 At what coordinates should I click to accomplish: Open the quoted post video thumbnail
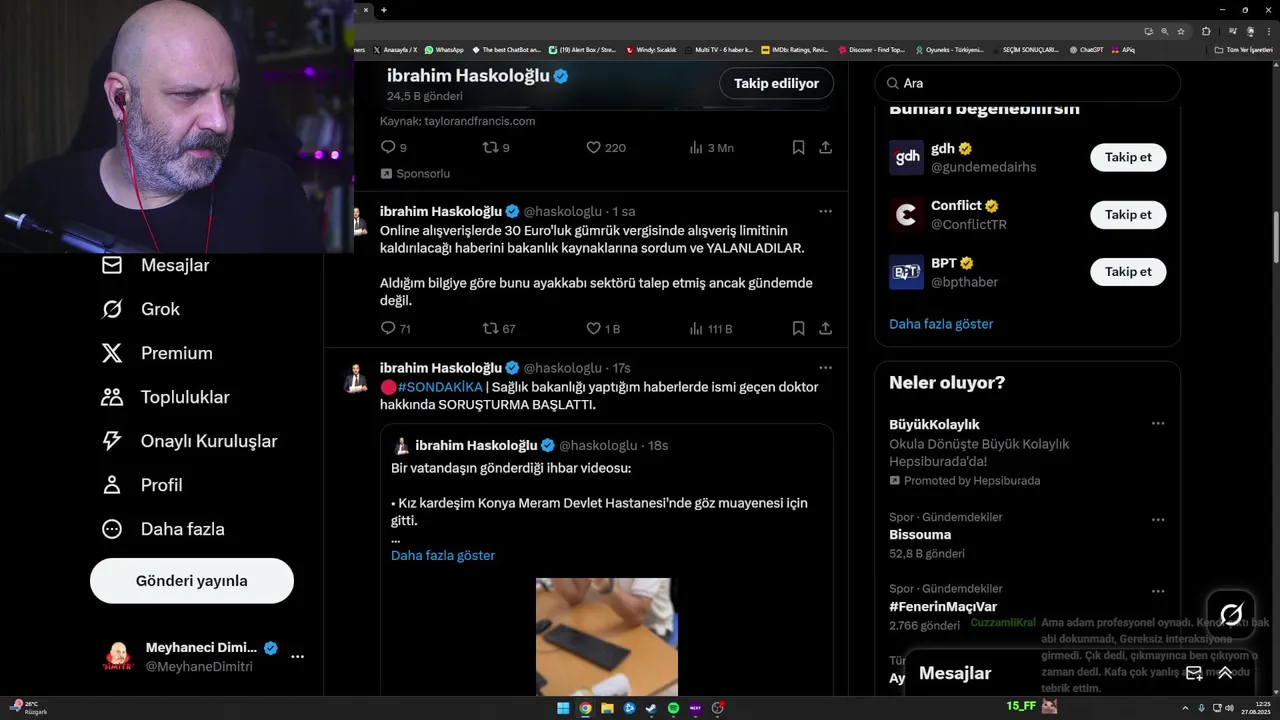point(607,637)
